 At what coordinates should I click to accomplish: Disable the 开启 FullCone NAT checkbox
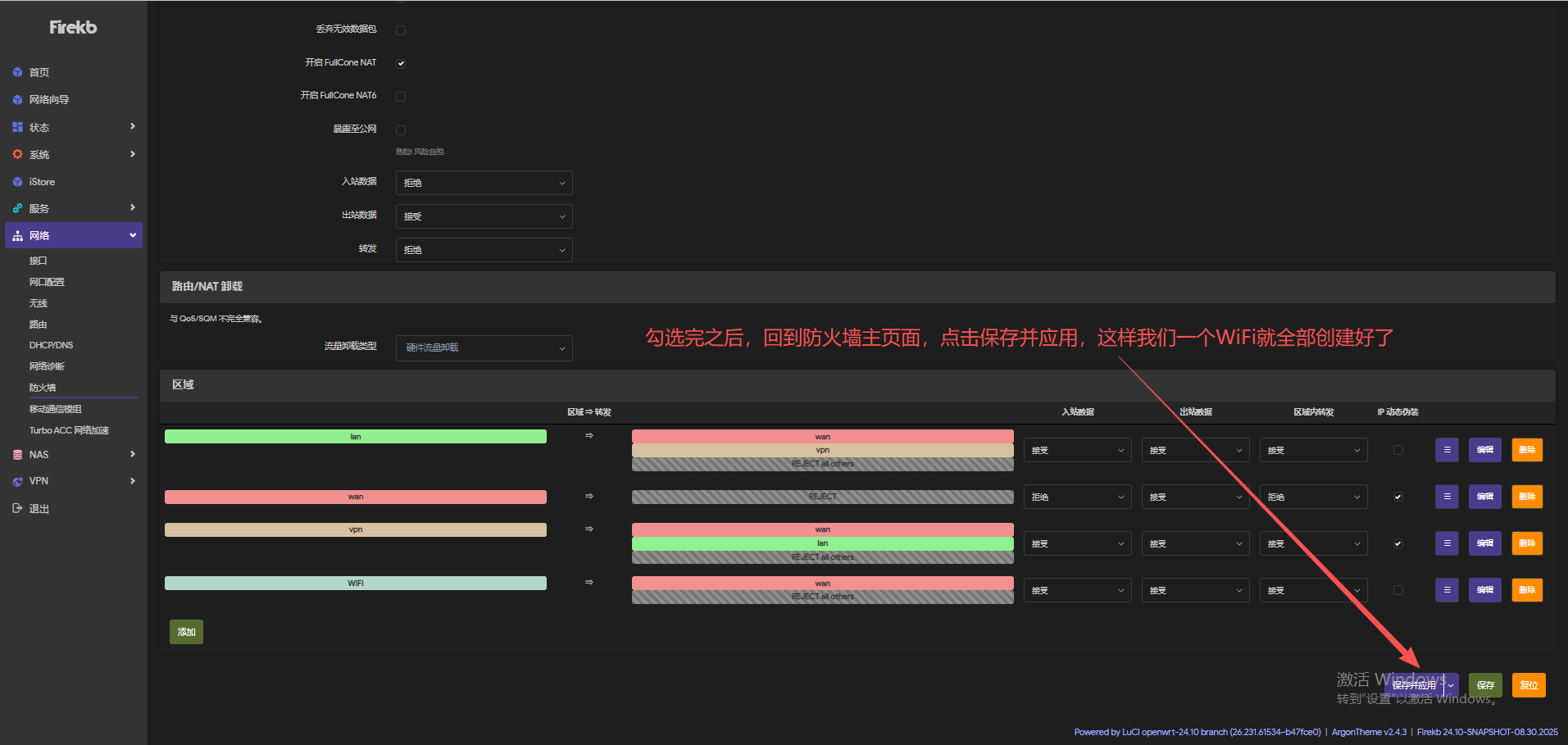[401, 63]
